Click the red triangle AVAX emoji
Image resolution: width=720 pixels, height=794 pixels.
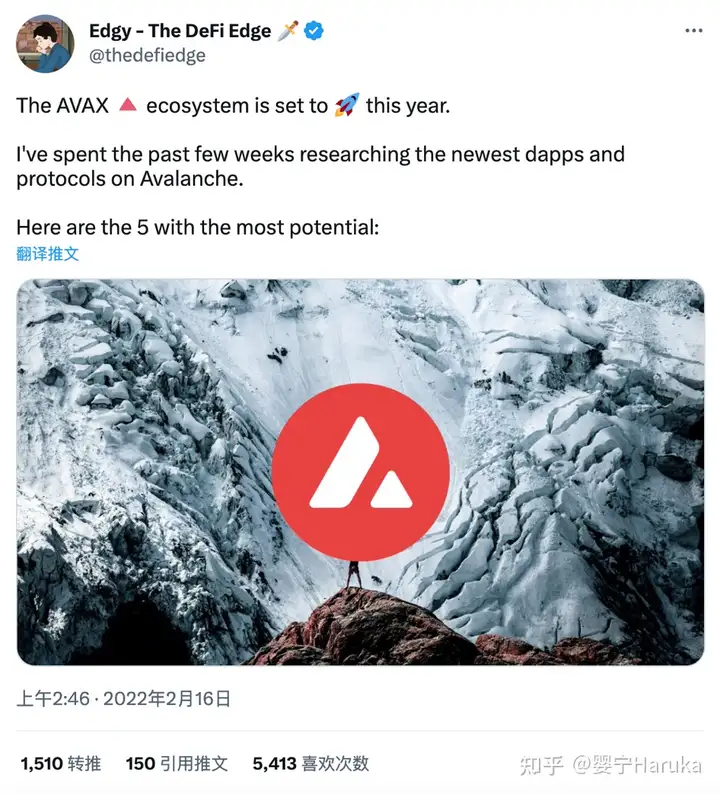coord(128,105)
